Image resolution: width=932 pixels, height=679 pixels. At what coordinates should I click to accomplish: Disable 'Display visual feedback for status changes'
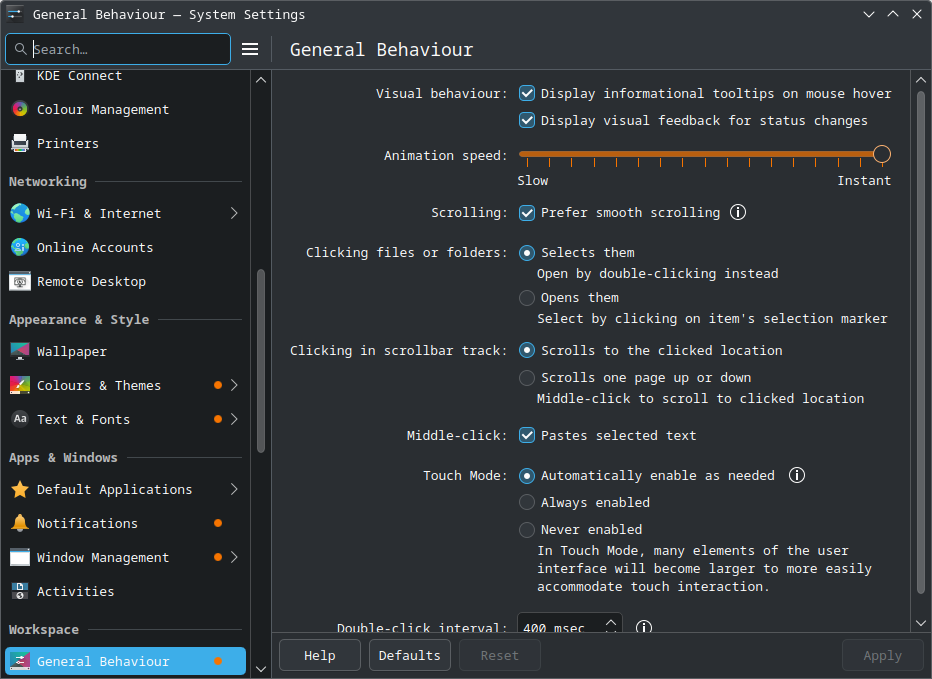(x=526, y=120)
